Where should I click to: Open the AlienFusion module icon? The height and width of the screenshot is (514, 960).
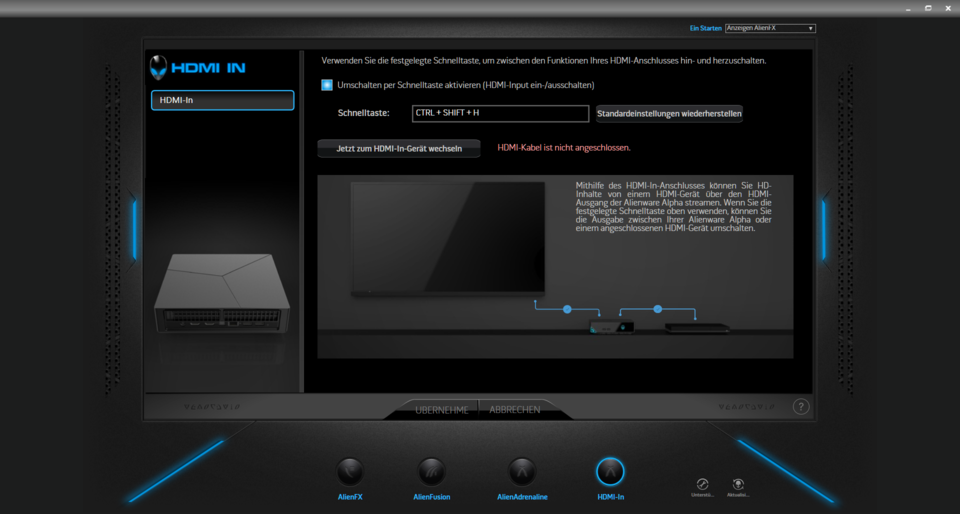[x=432, y=472]
